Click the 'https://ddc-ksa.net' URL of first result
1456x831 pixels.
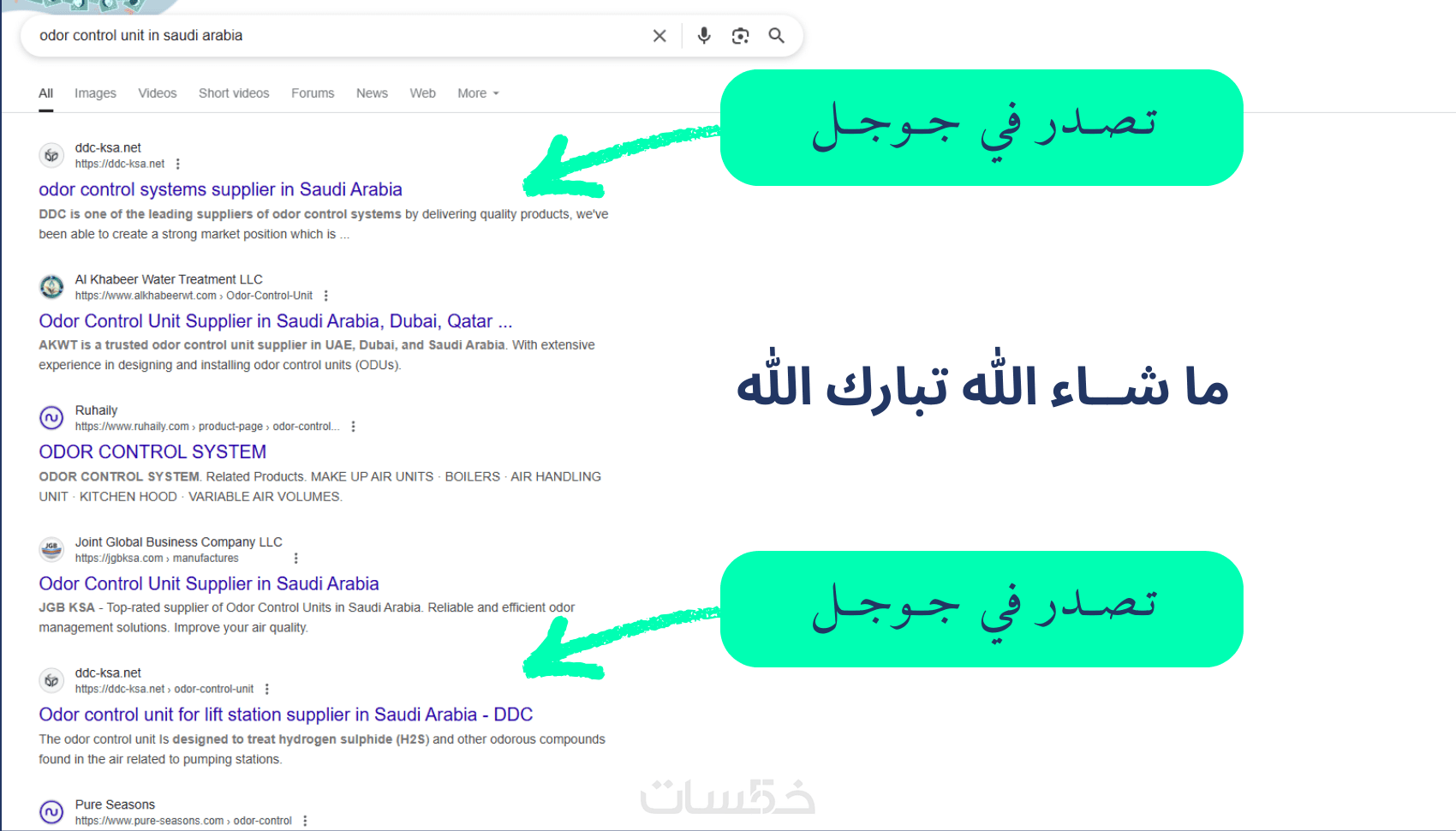120,164
